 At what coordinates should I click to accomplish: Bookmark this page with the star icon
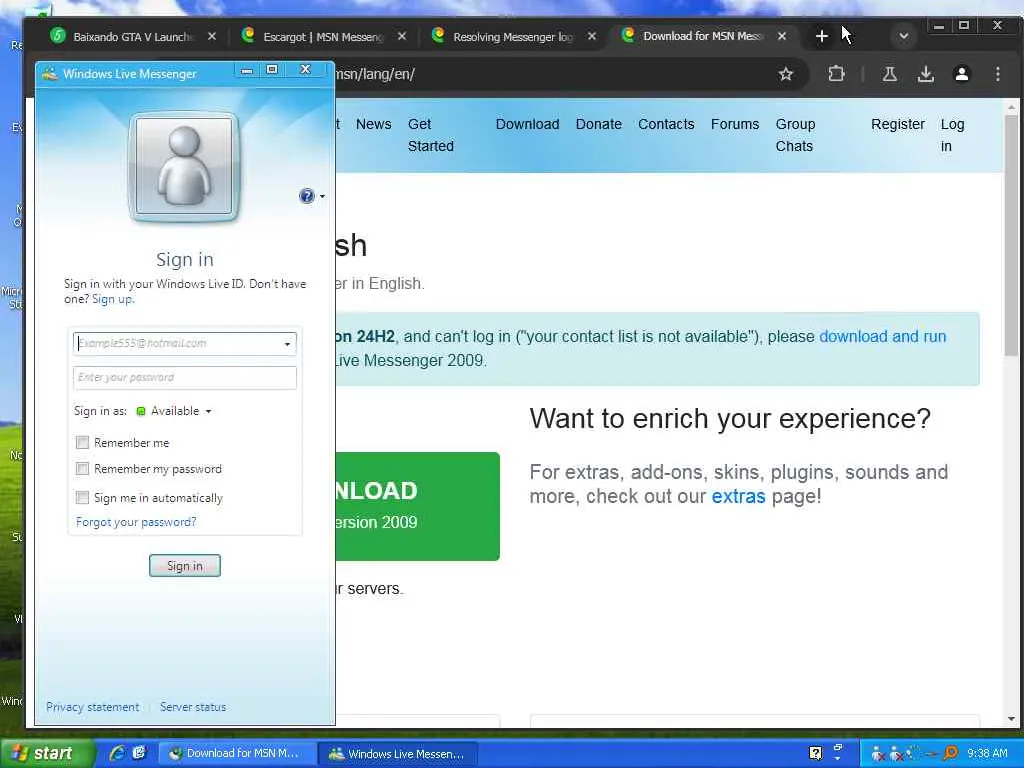pos(786,74)
